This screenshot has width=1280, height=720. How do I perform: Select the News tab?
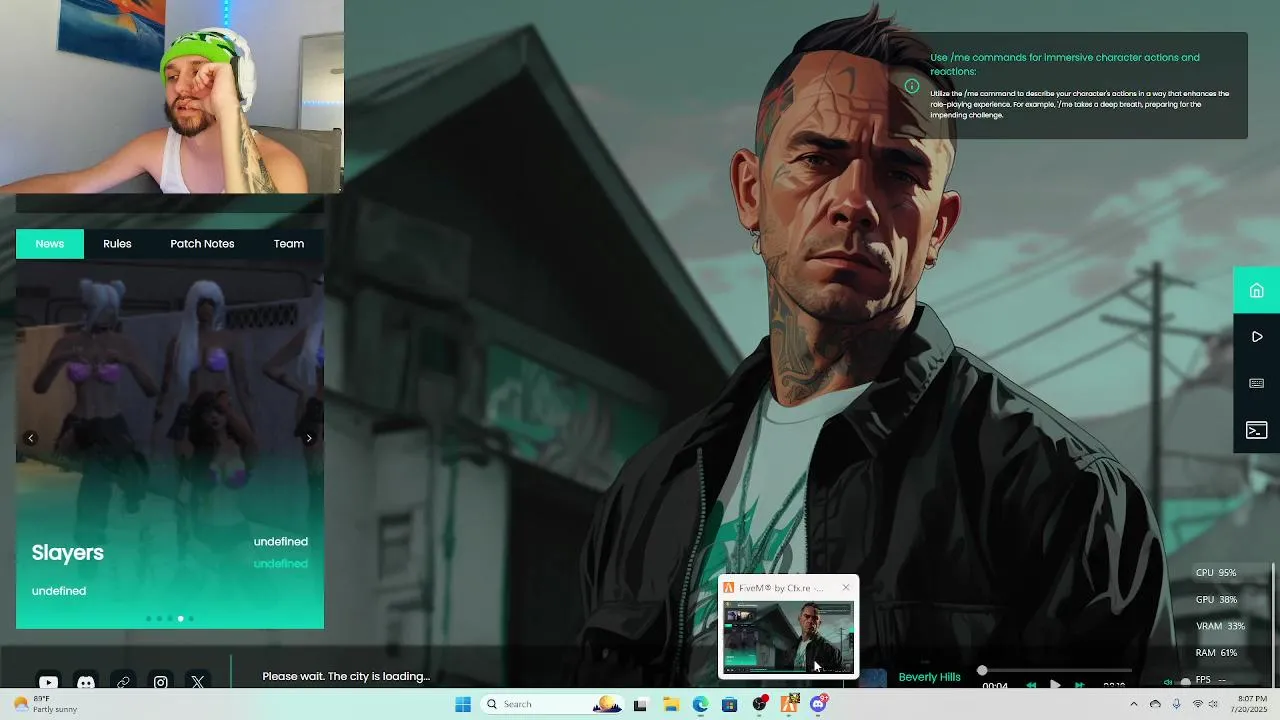[x=50, y=244]
